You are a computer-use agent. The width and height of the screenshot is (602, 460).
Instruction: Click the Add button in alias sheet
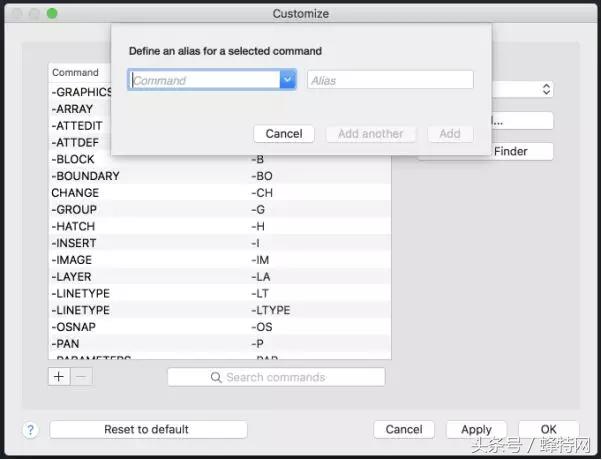tap(450, 134)
